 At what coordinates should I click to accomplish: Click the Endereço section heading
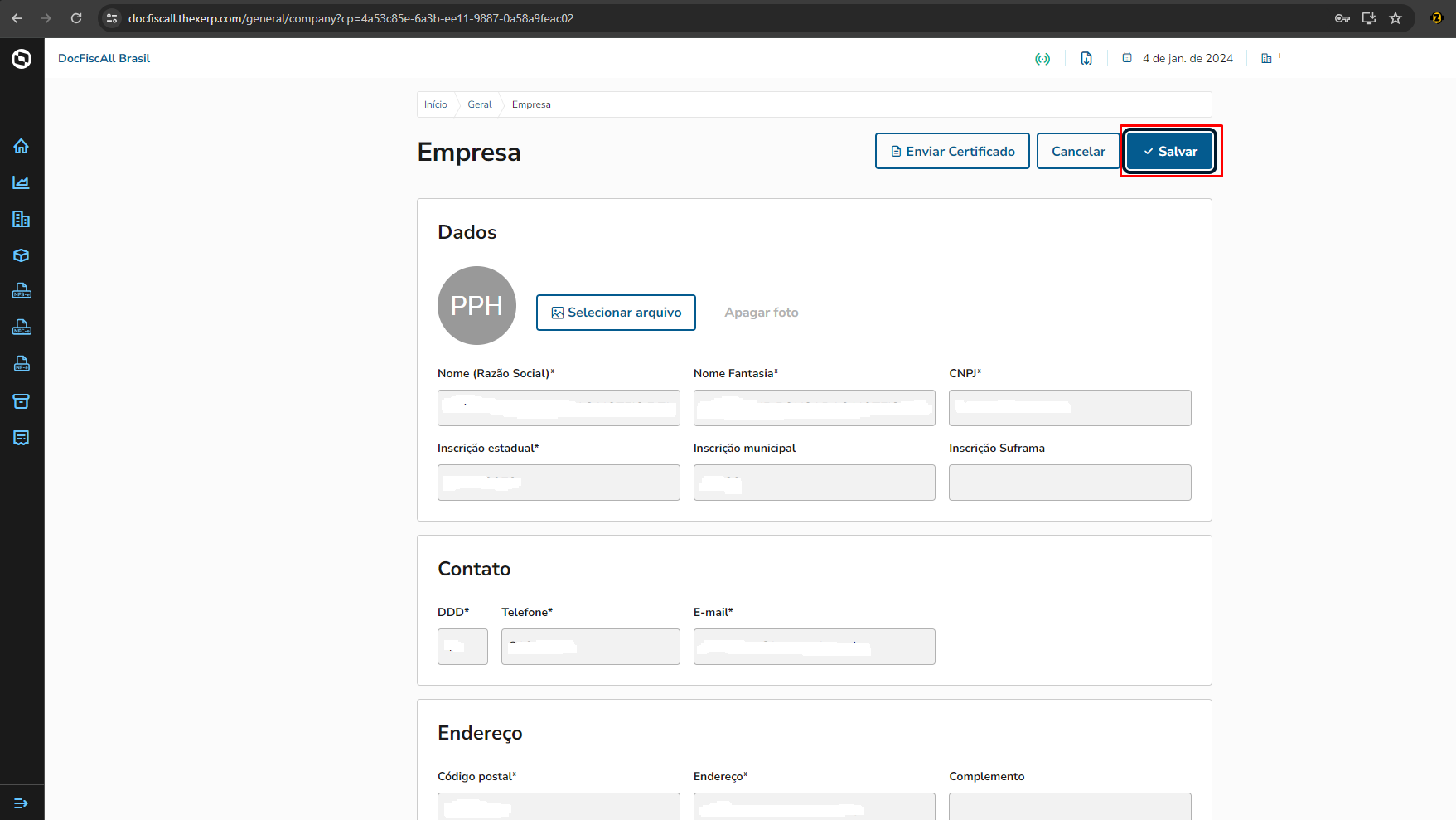coord(480,733)
